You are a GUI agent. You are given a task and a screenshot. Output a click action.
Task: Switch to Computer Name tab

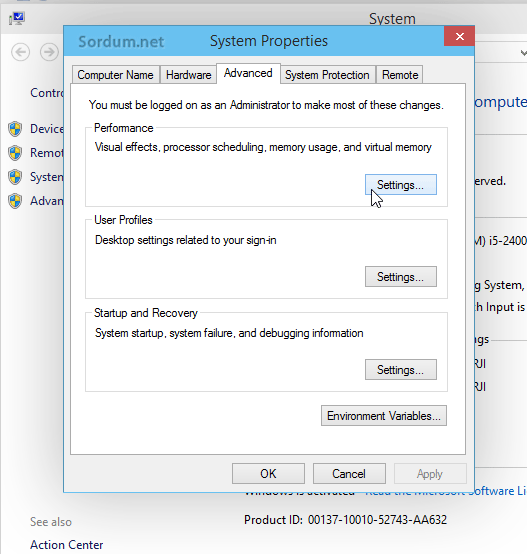[115, 75]
